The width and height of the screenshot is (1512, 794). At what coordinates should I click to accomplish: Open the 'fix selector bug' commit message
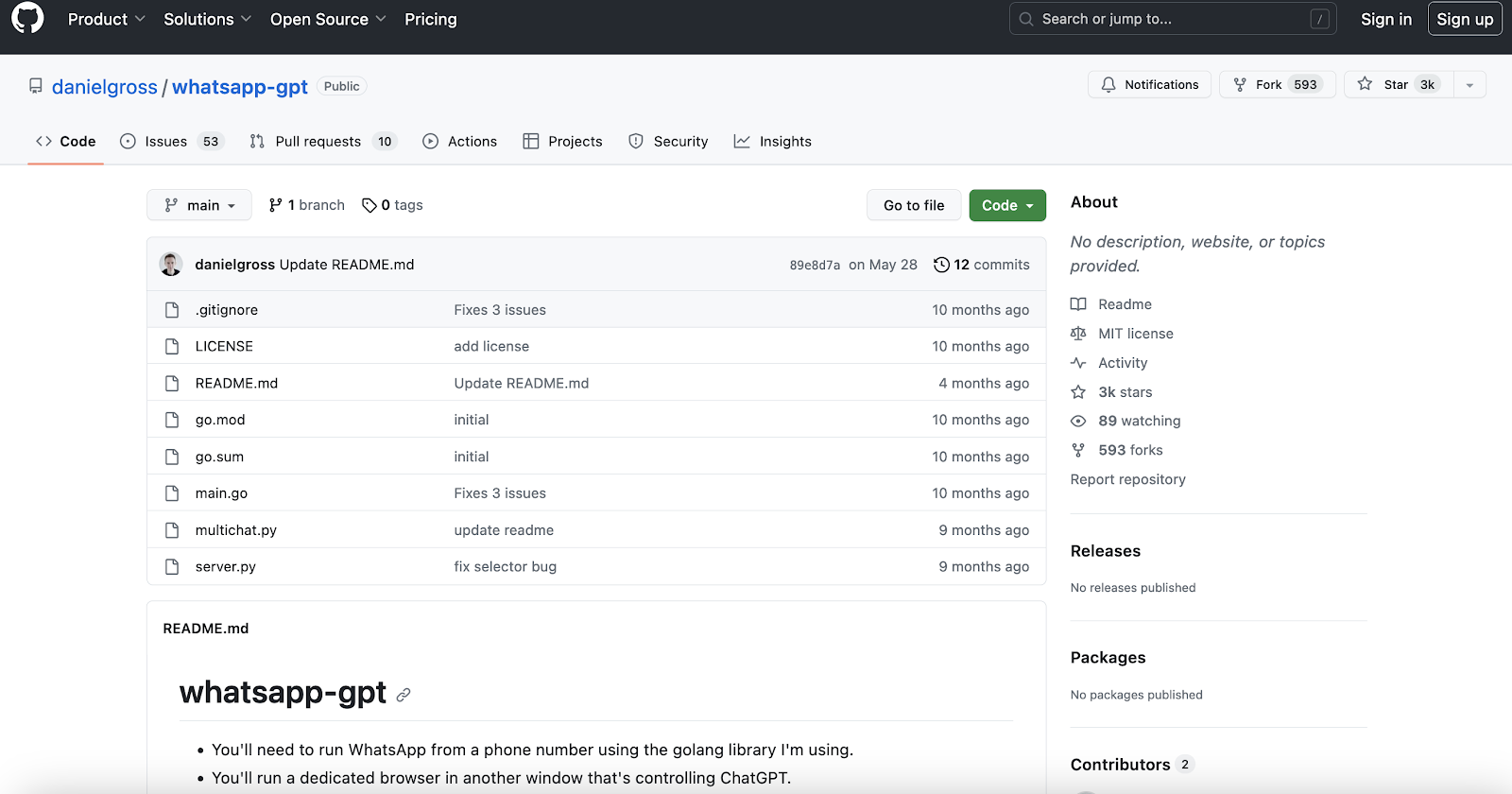pyautogui.click(x=506, y=567)
